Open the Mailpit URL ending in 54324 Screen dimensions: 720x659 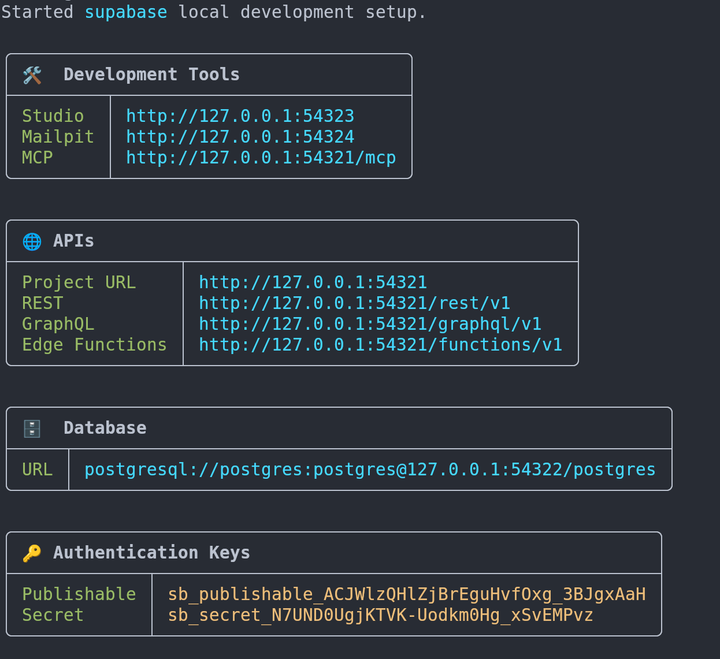coord(240,137)
